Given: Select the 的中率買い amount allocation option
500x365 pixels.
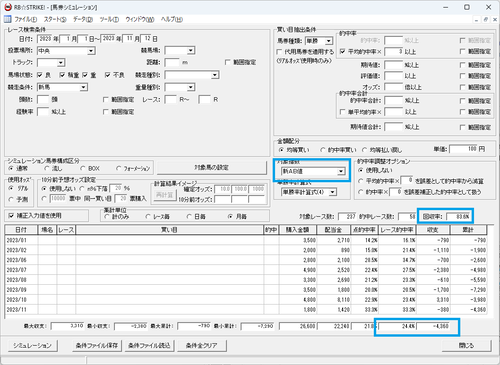Looking at the screenshot, I should pos(322,150).
